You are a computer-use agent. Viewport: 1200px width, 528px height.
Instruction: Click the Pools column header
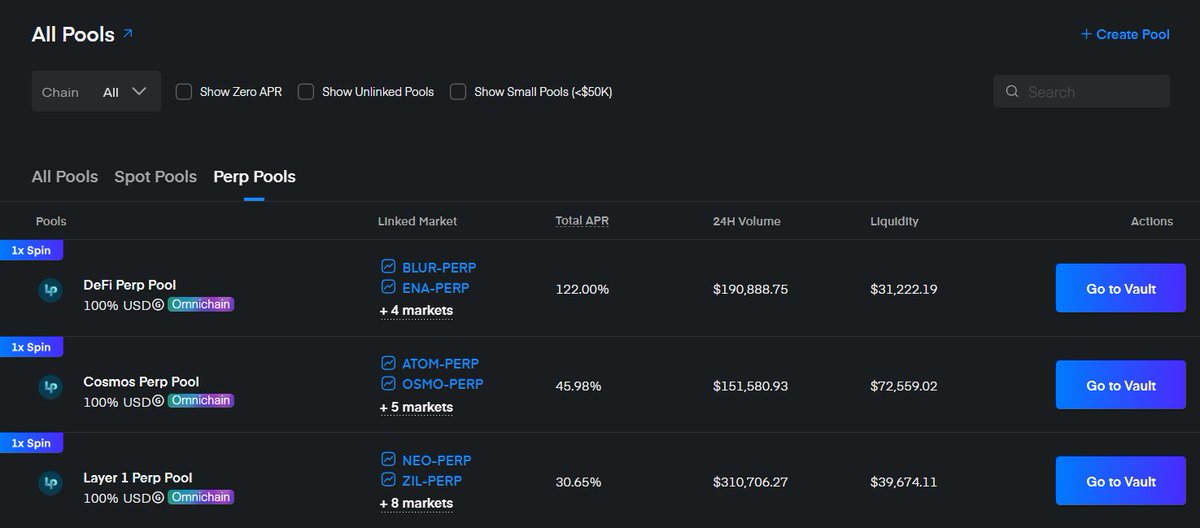click(51, 221)
